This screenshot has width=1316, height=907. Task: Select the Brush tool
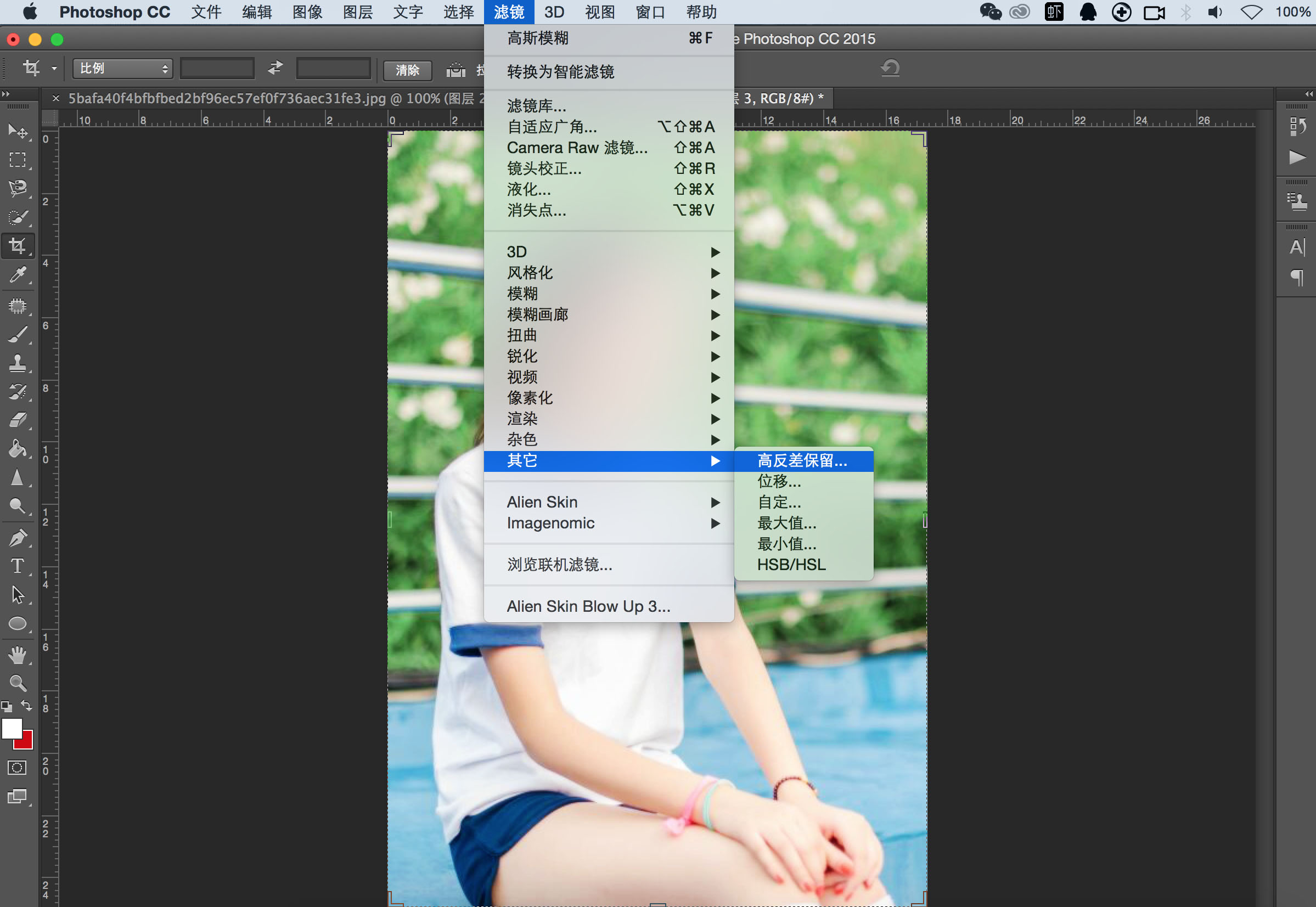(18, 335)
